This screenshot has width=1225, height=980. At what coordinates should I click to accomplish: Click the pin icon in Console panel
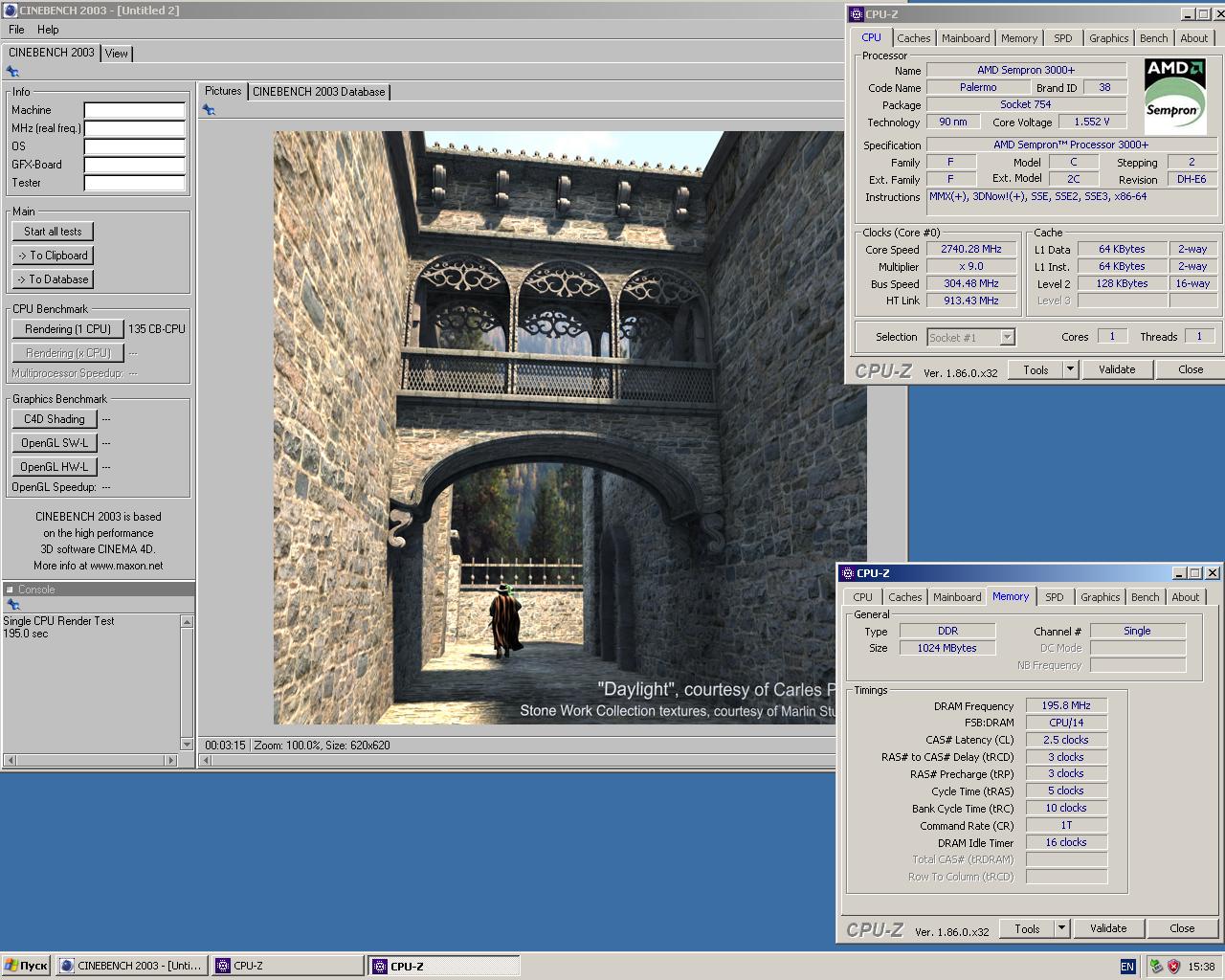pyautogui.click(x=12, y=605)
